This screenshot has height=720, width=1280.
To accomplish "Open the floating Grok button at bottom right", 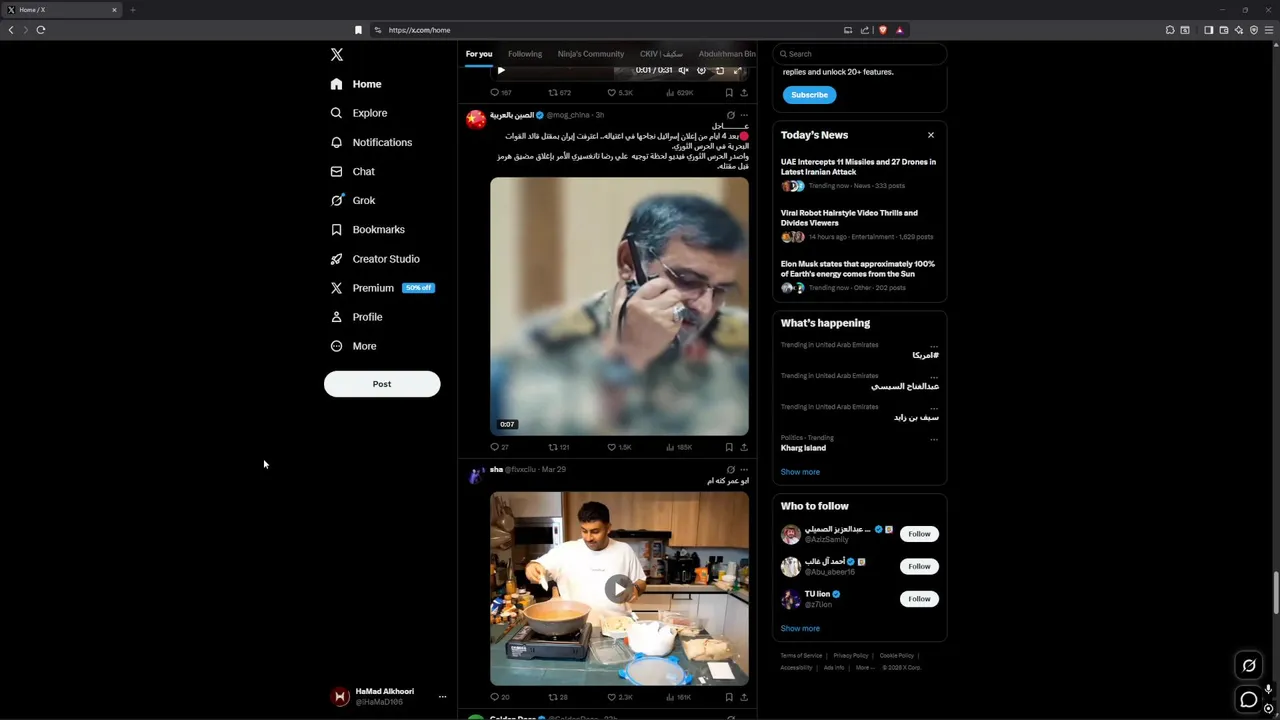I will click(x=1249, y=665).
